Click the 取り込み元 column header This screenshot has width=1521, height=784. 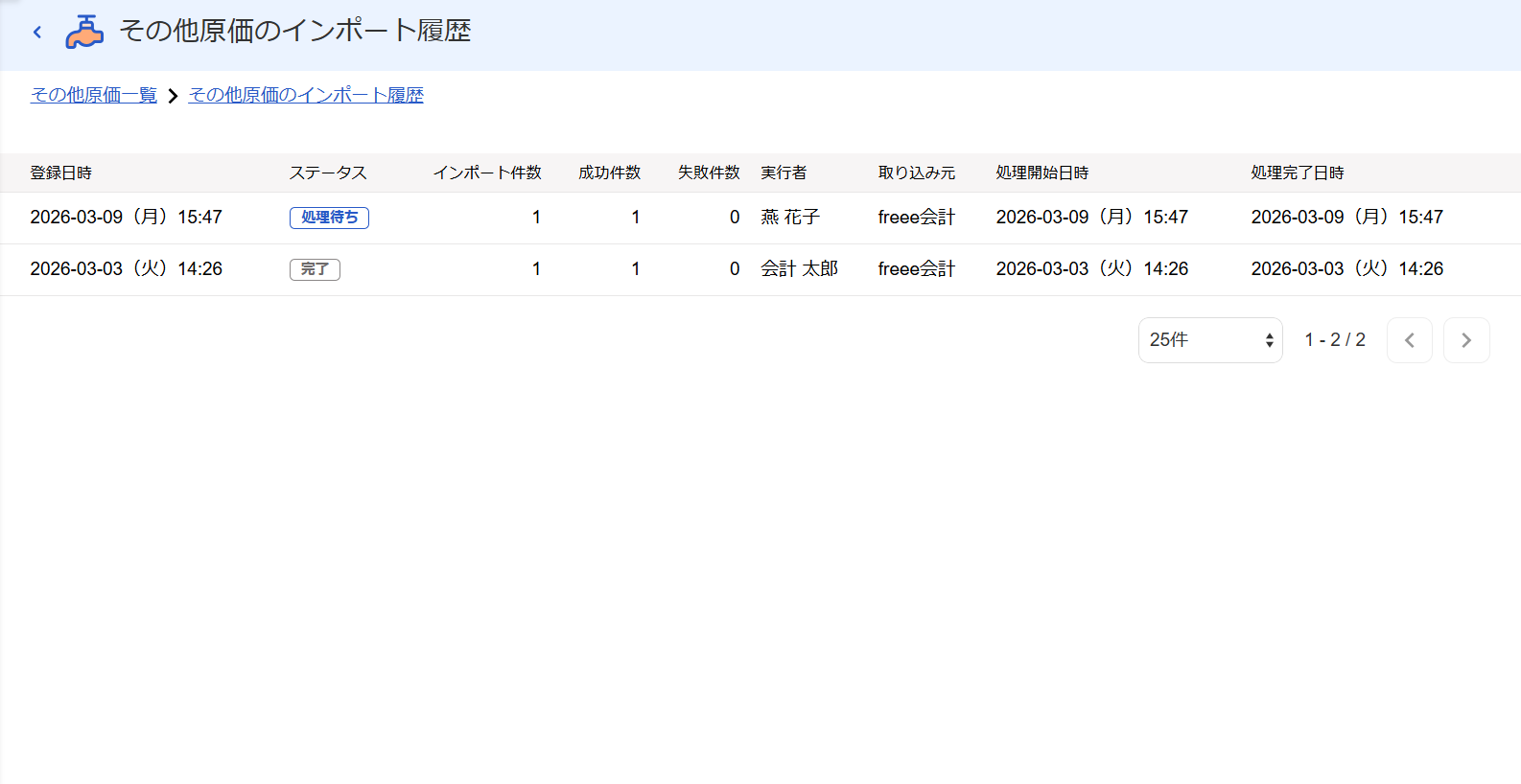tap(917, 173)
